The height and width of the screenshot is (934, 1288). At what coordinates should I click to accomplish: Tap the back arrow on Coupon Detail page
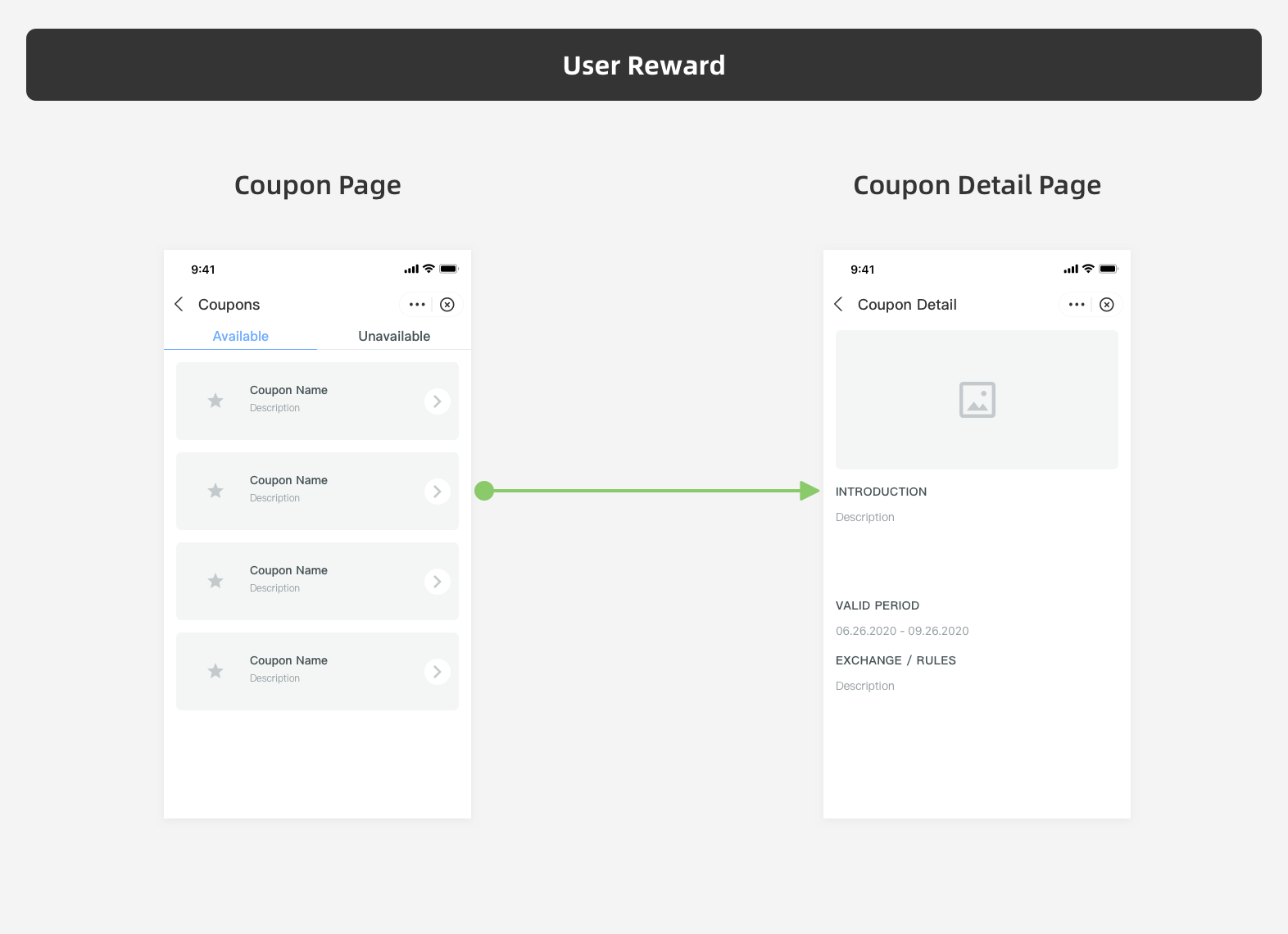pos(838,305)
